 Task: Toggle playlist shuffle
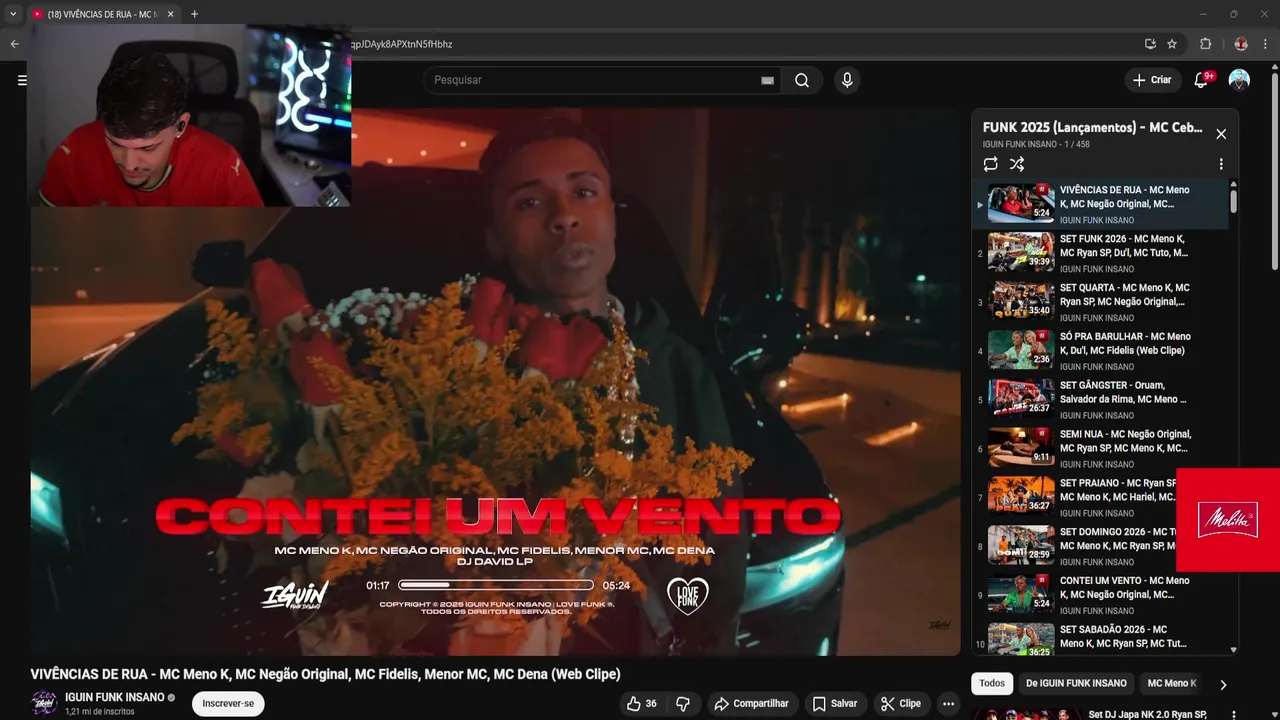click(x=1017, y=164)
